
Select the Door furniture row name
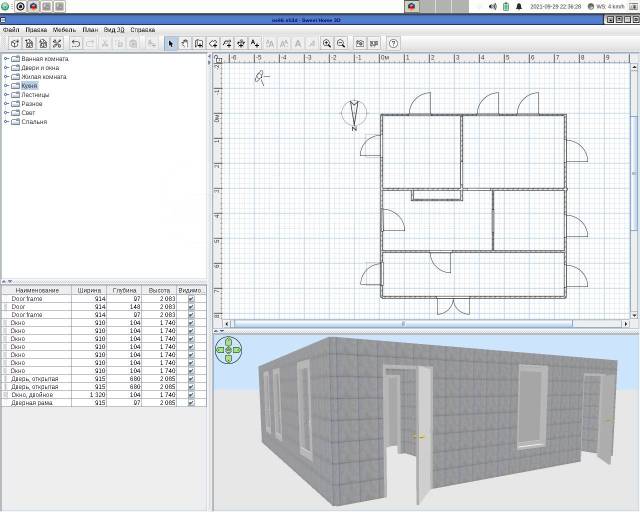coord(18,307)
